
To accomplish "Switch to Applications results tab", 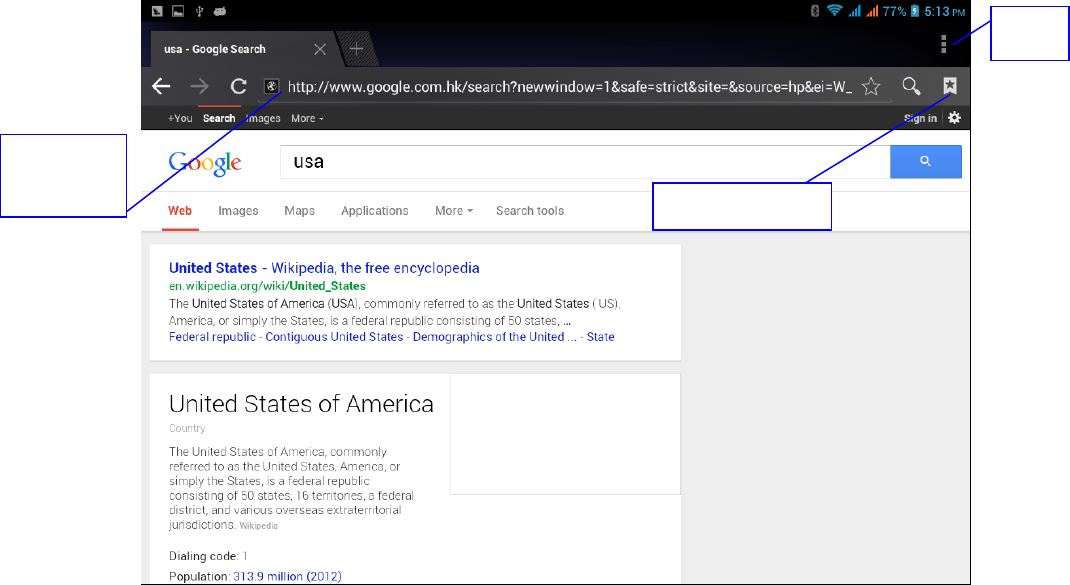I will tap(375, 211).
